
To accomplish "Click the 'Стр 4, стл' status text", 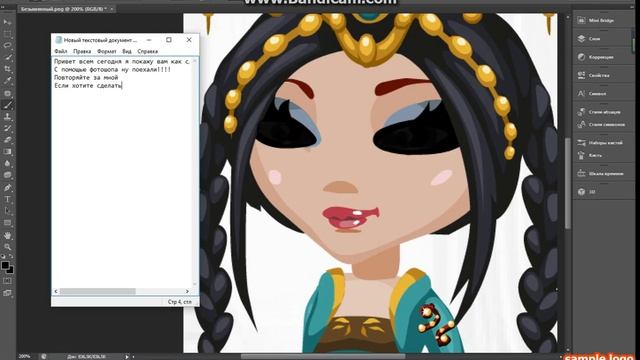I will point(180,302).
